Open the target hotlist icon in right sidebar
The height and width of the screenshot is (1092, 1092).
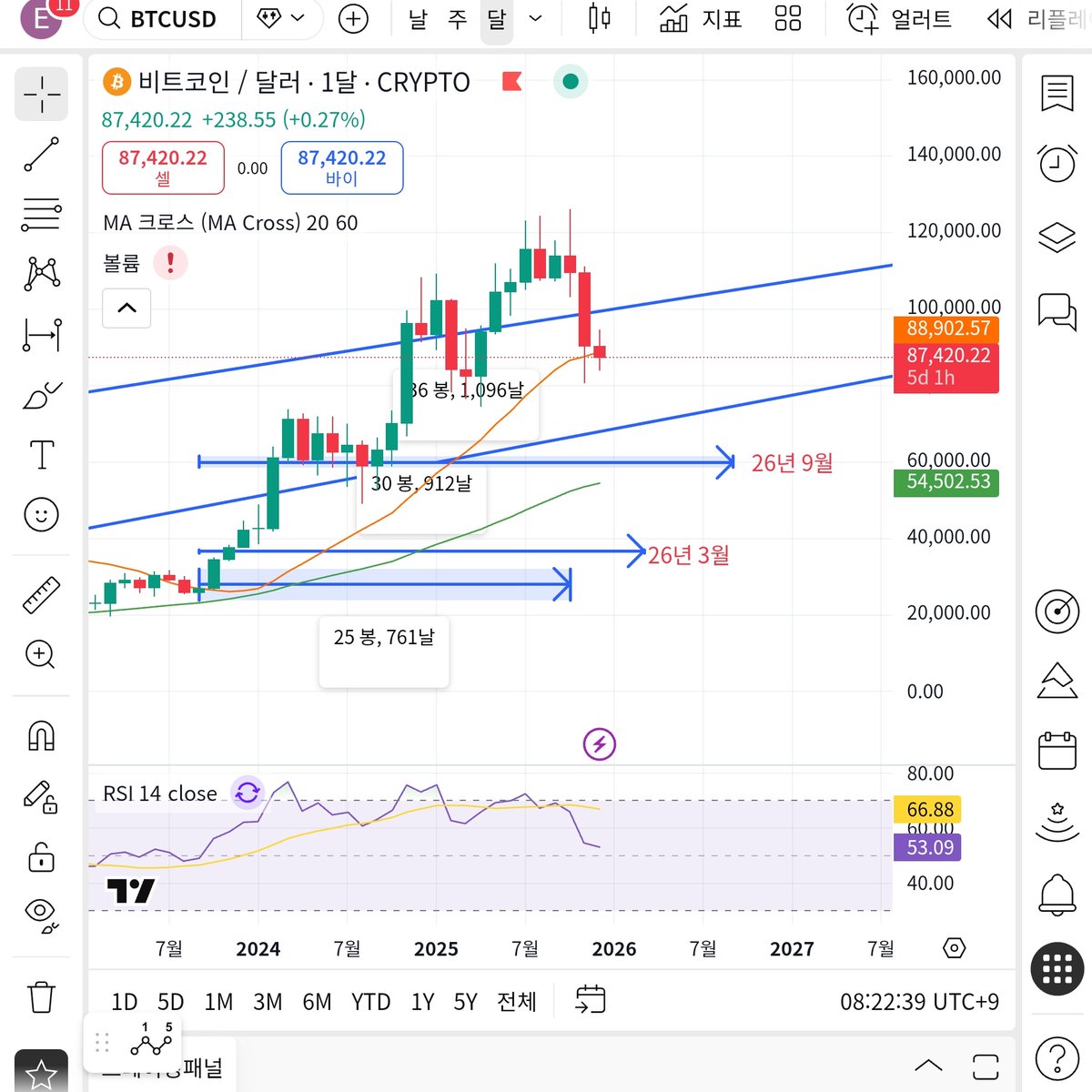[1057, 612]
